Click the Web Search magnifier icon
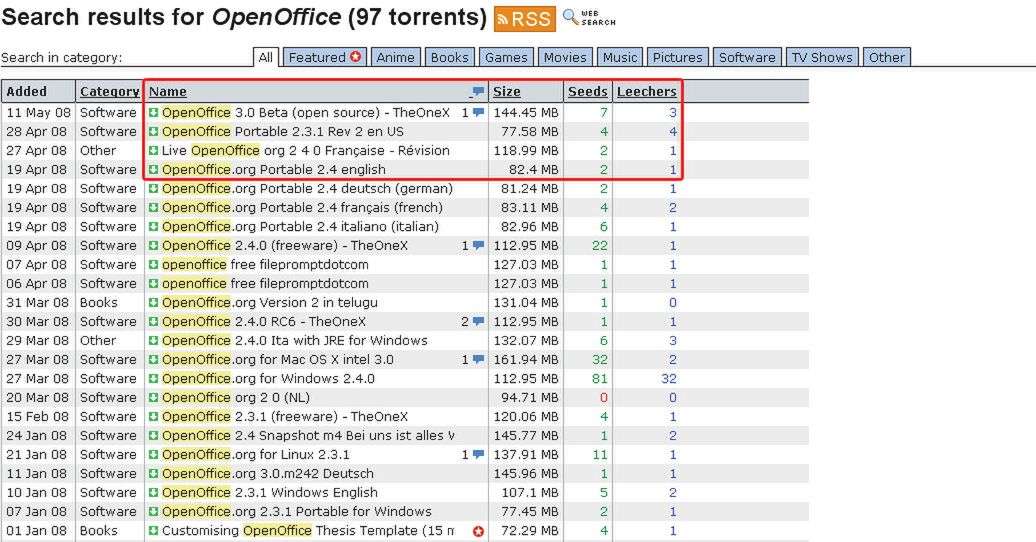Viewport: 1036px width, 542px height. pyautogui.click(x=570, y=17)
